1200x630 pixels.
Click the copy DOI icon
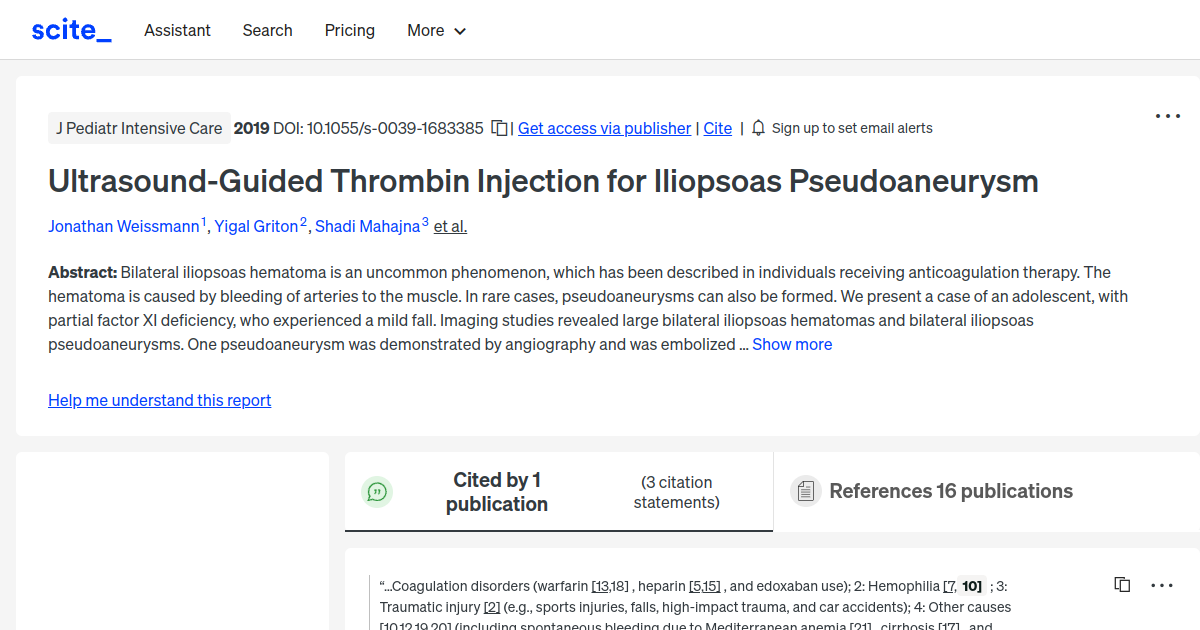pos(499,128)
